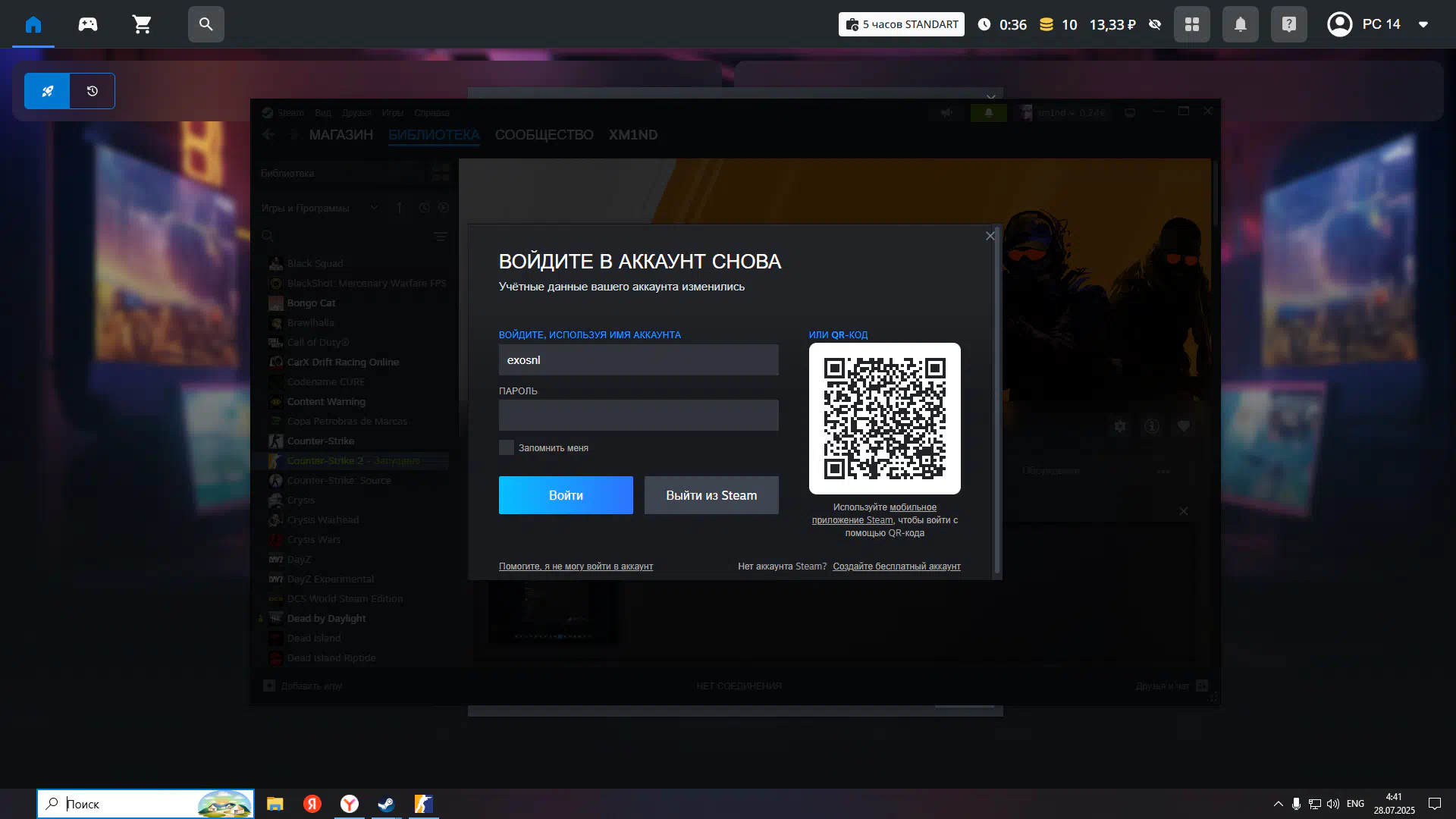Click favorite heart icon
Image resolution: width=1456 pixels, height=819 pixels.
click(x=1184, y=426)
